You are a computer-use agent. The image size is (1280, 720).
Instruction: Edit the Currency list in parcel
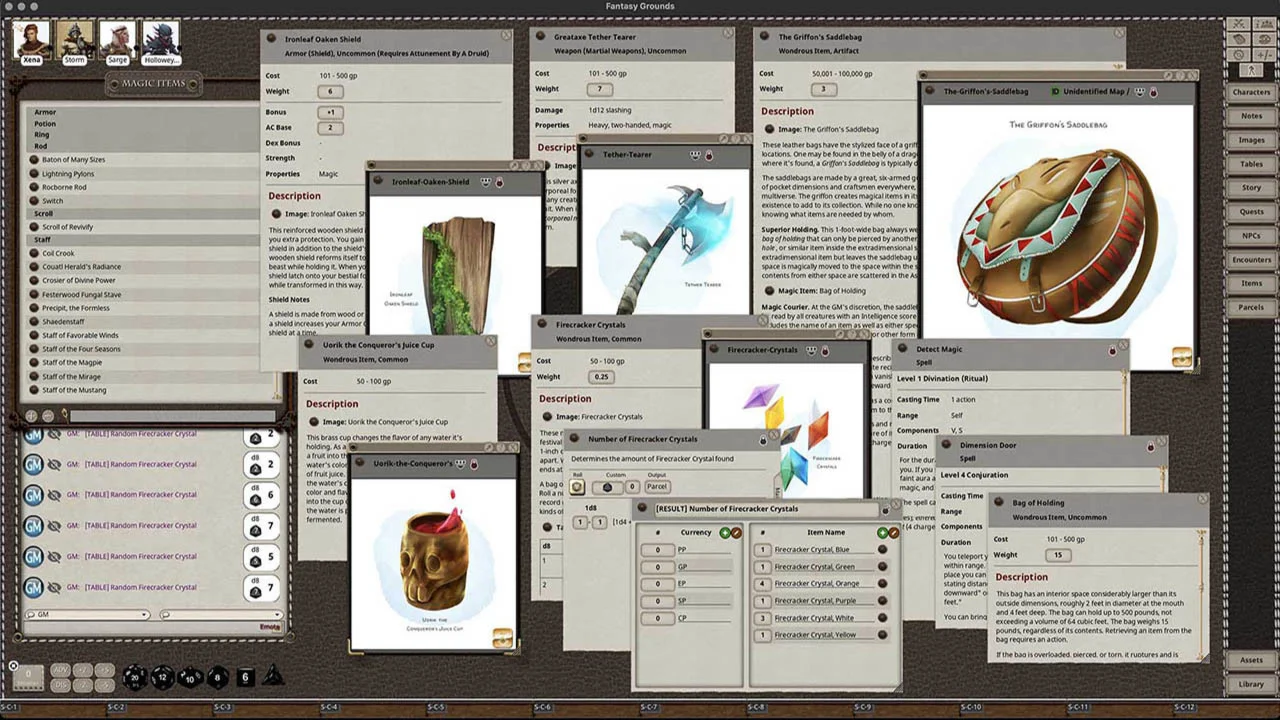(x=736, y=533)
